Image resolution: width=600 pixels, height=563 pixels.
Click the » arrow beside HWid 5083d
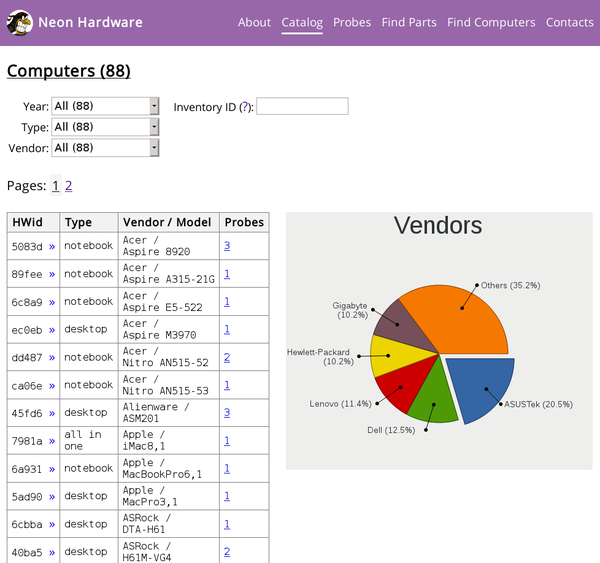point(52,246)
